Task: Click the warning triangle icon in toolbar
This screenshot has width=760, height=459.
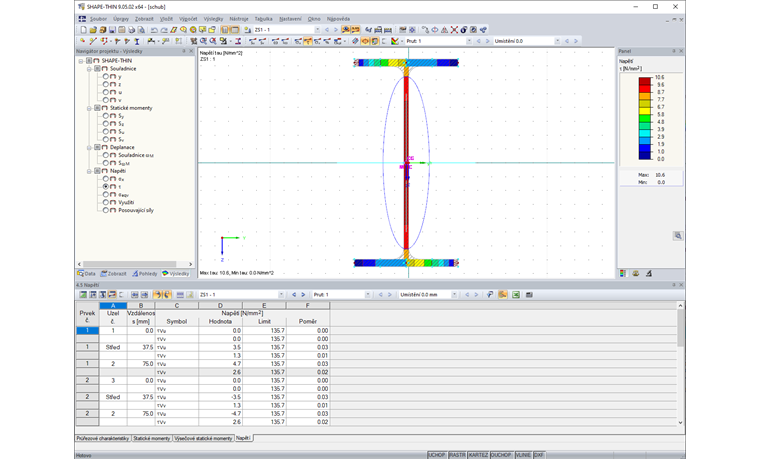Action: tap(444, 30)
